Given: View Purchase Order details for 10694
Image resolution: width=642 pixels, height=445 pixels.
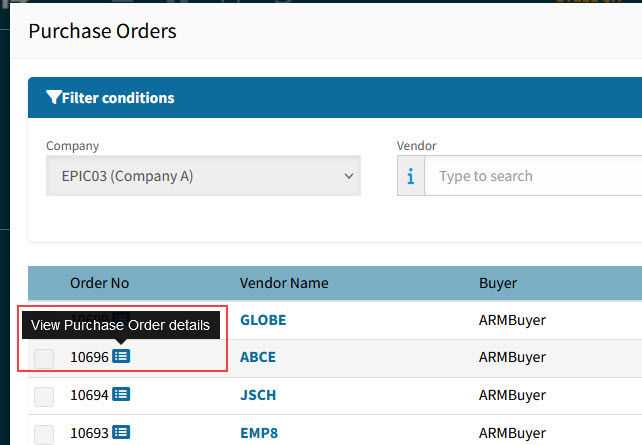Looking at the screenshot, I should [121, 395].
